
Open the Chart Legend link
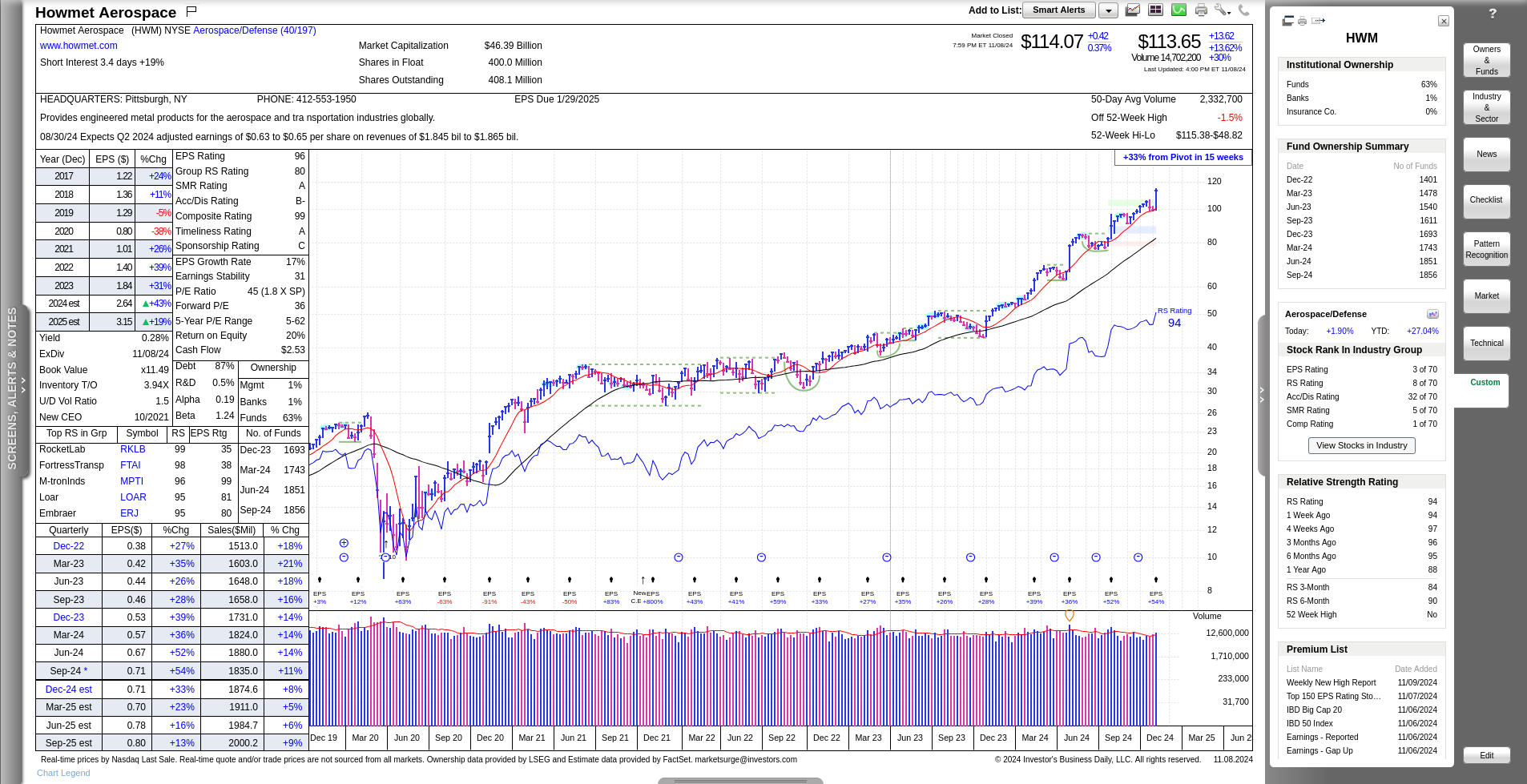[x=63, y=773]
